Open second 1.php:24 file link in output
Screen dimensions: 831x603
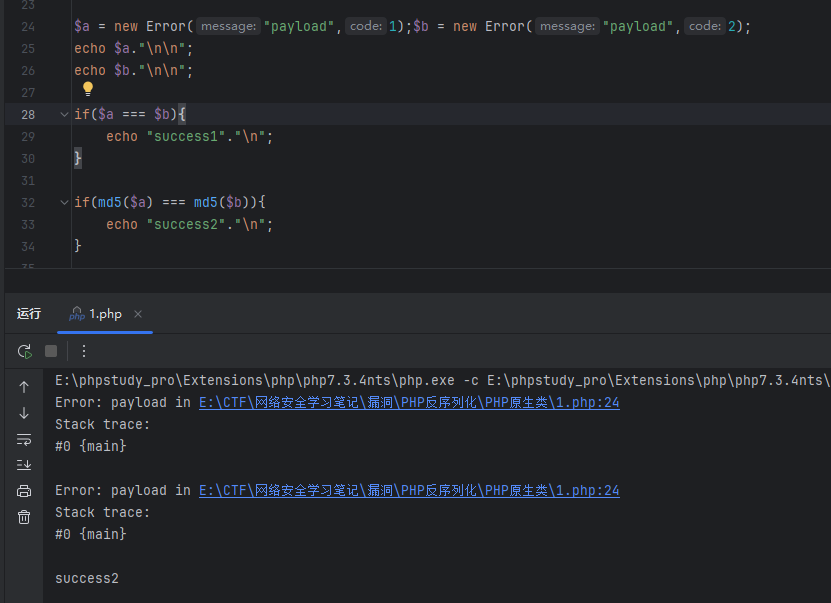pos(408,491)
